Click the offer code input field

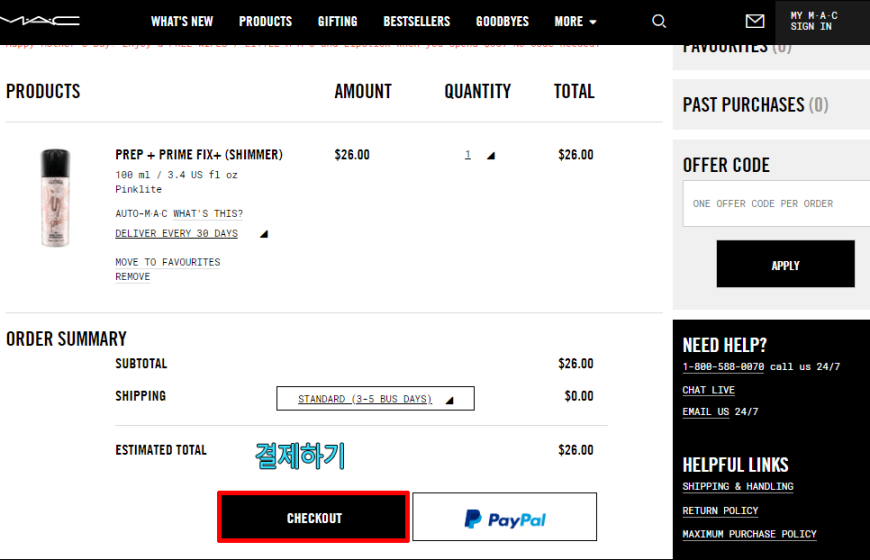click(776, 204)
